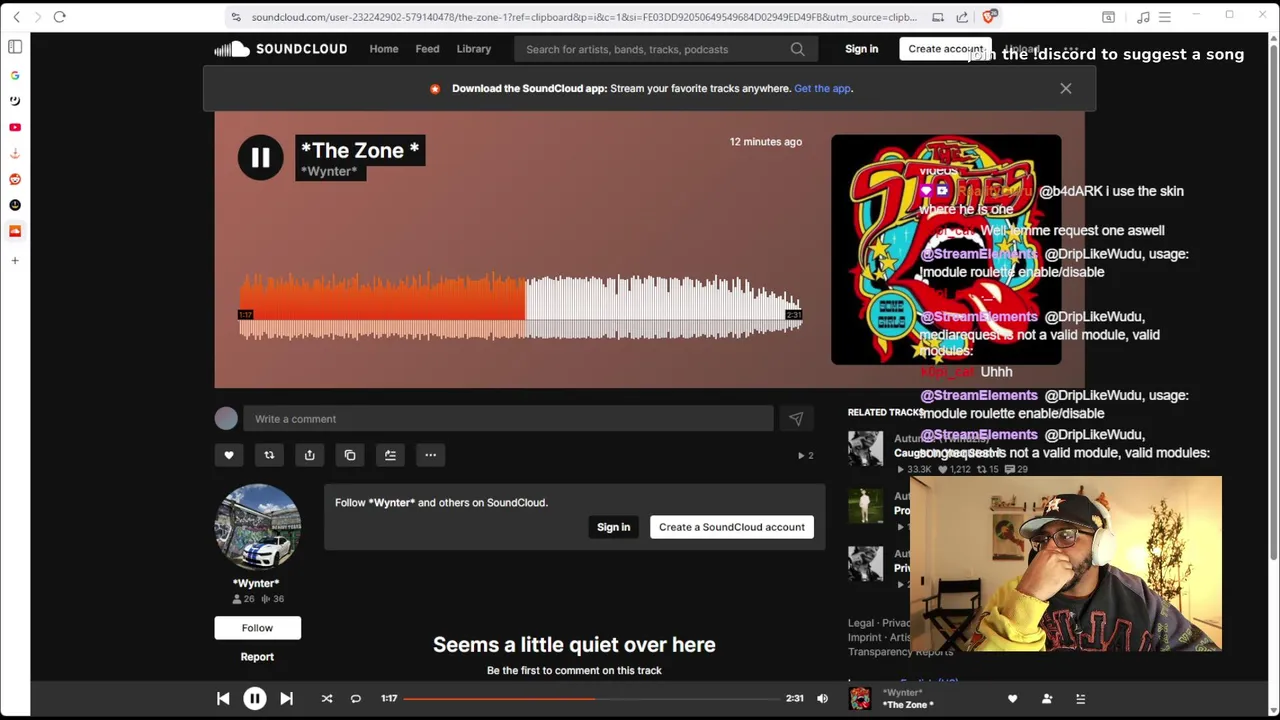Open the wallet/search icon near media control
The image size is (1280, 720).
(x=1108, y=17)
